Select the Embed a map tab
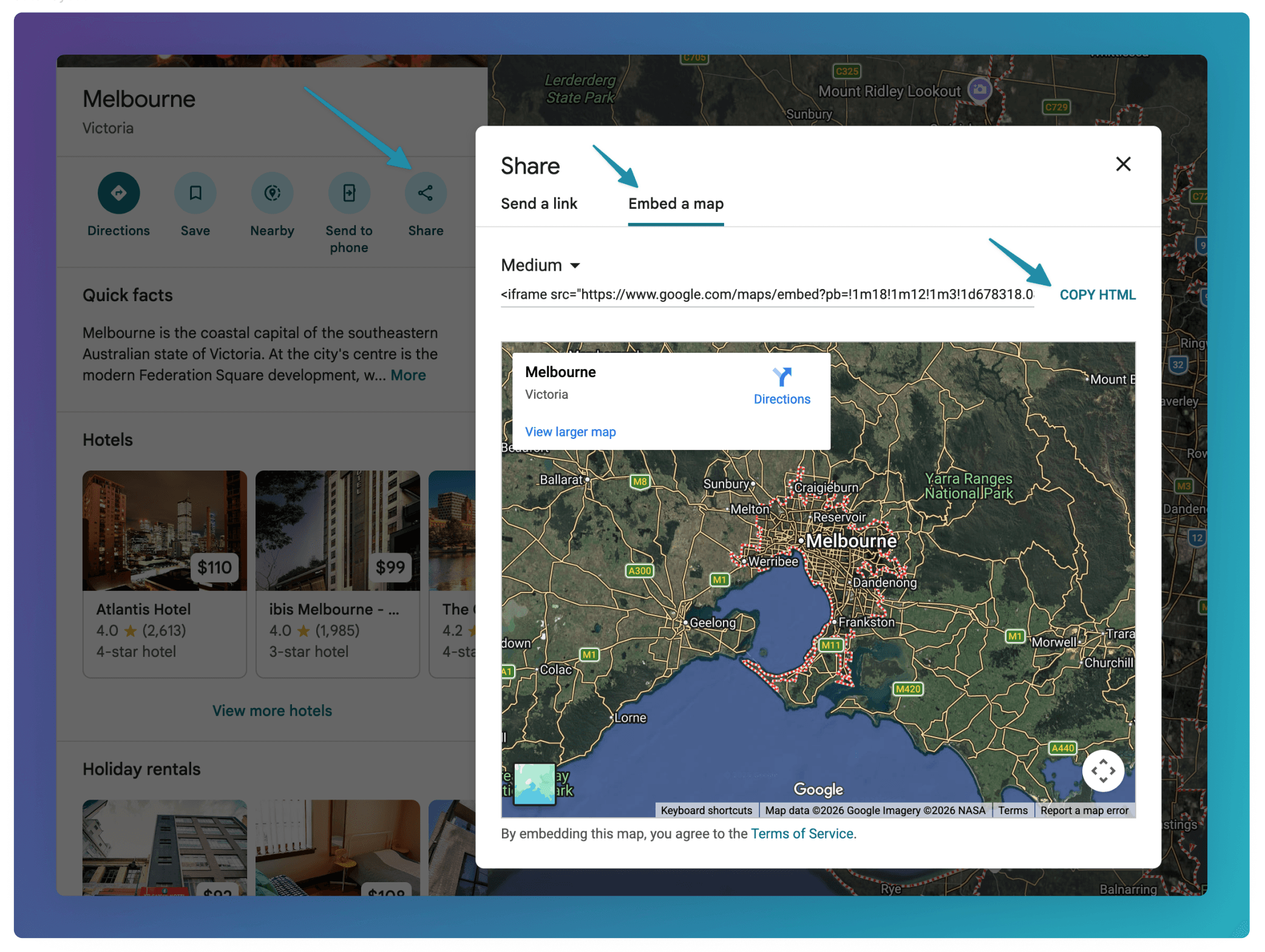 (x=676, y=204)
